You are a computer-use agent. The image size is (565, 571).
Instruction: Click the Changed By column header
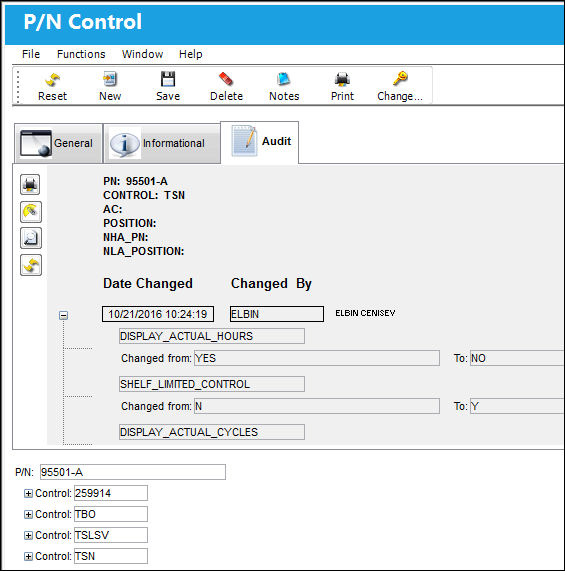click(x=271, y=283)
